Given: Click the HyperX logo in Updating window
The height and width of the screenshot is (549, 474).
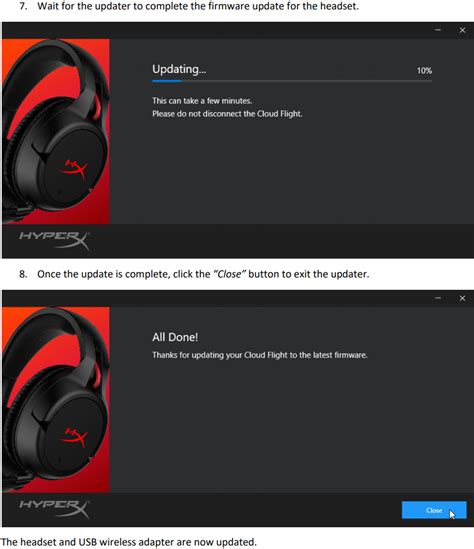Looking at the screenshot, I should pyautogui.click(x=54, y=240).
